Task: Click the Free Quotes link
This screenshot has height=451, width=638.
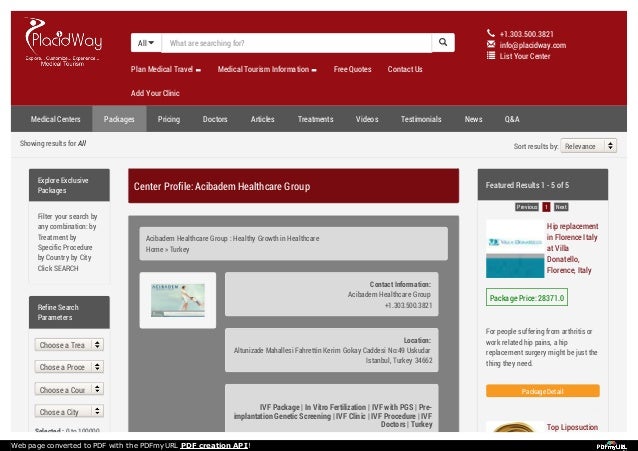Action: [352, 69]
